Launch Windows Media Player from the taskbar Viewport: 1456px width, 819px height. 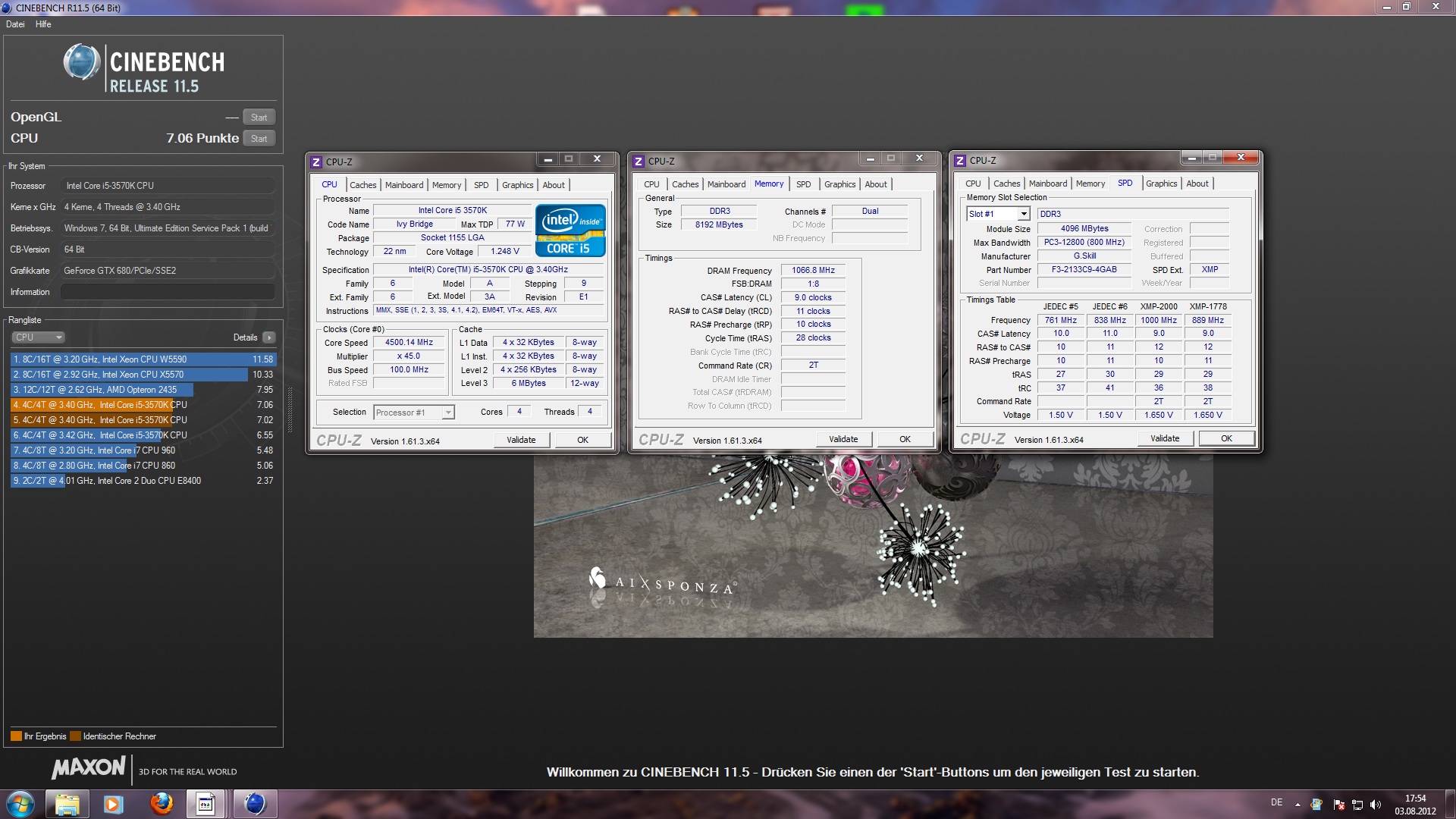(113, 804)
